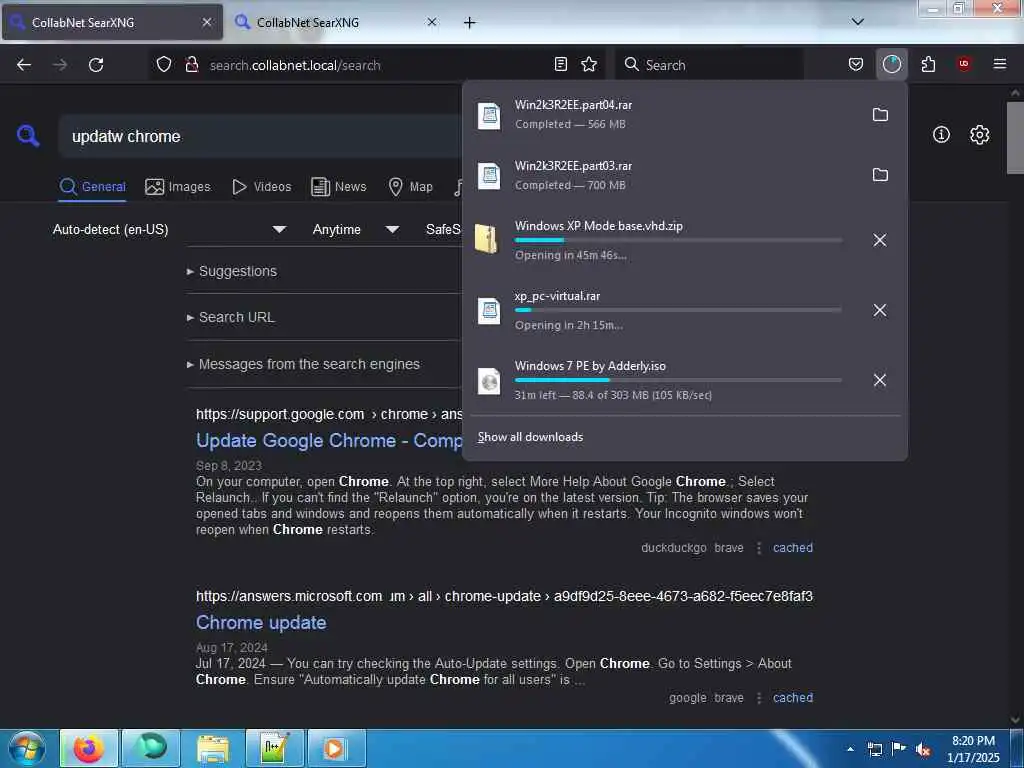1024x768 pixels.
Task: Expand the Search URL section
Action: [231, 317]
